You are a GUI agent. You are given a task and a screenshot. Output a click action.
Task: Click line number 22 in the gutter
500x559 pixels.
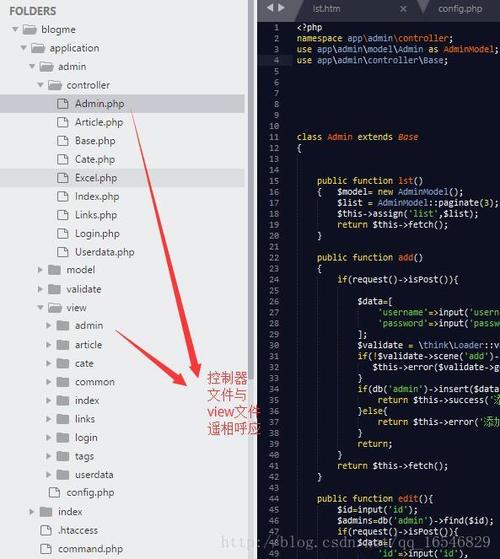tap(274, 257)
